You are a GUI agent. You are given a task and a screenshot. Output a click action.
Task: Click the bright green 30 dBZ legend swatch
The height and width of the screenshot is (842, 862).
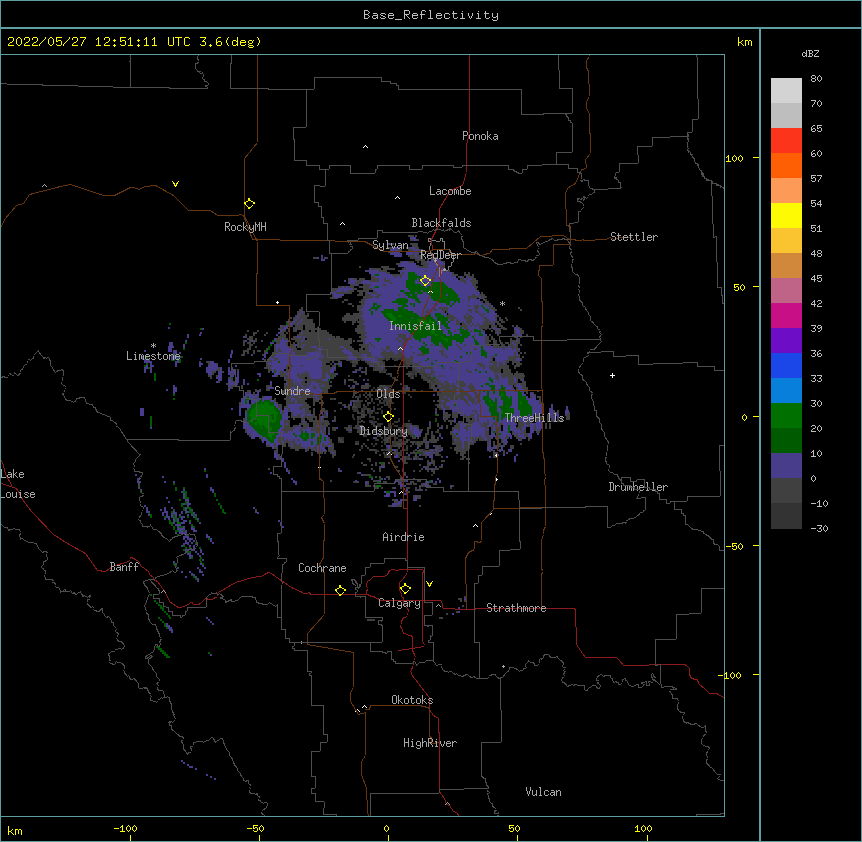tap(786, 416)
